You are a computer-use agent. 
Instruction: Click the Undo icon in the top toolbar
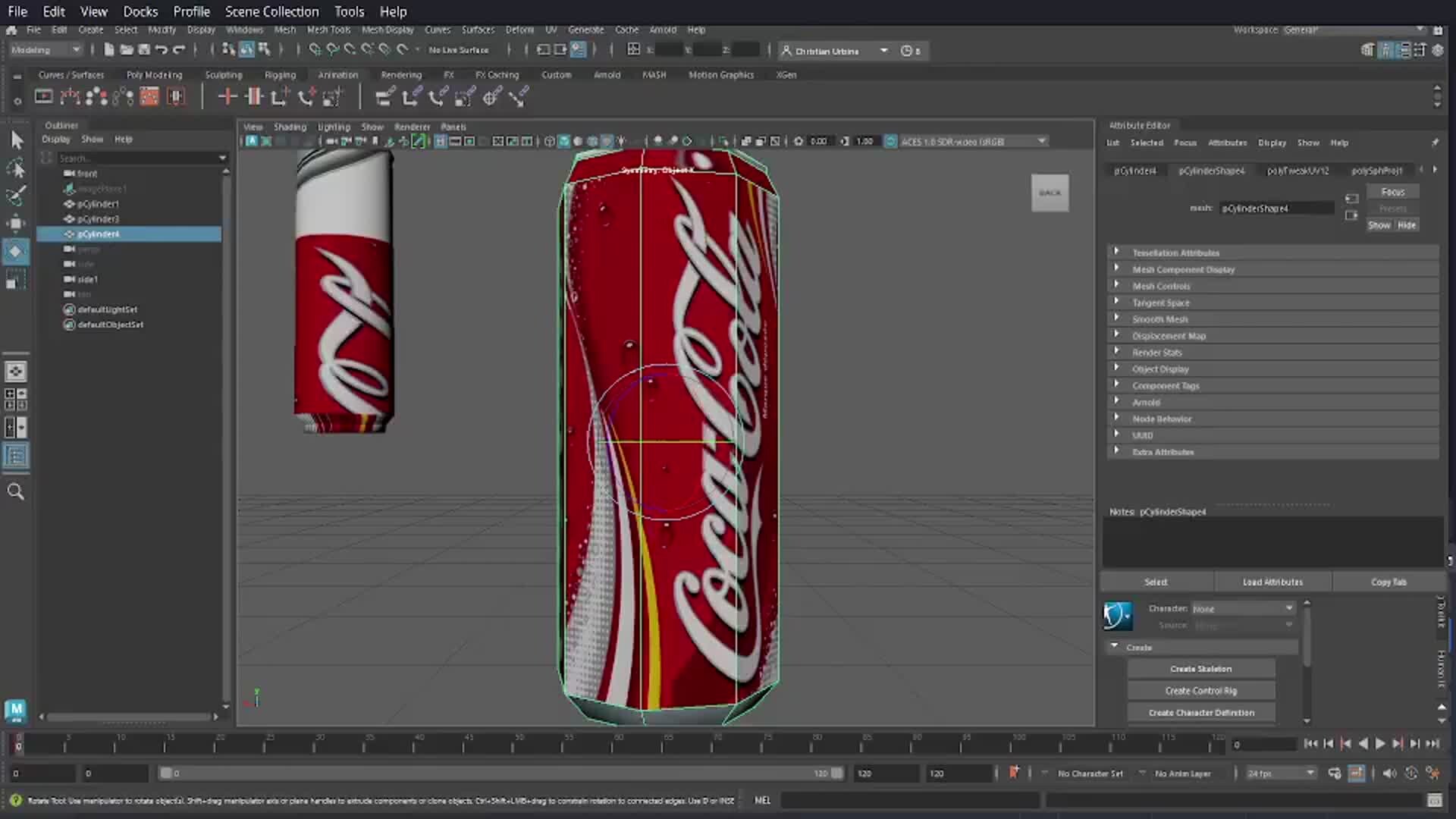pos(160,49)
